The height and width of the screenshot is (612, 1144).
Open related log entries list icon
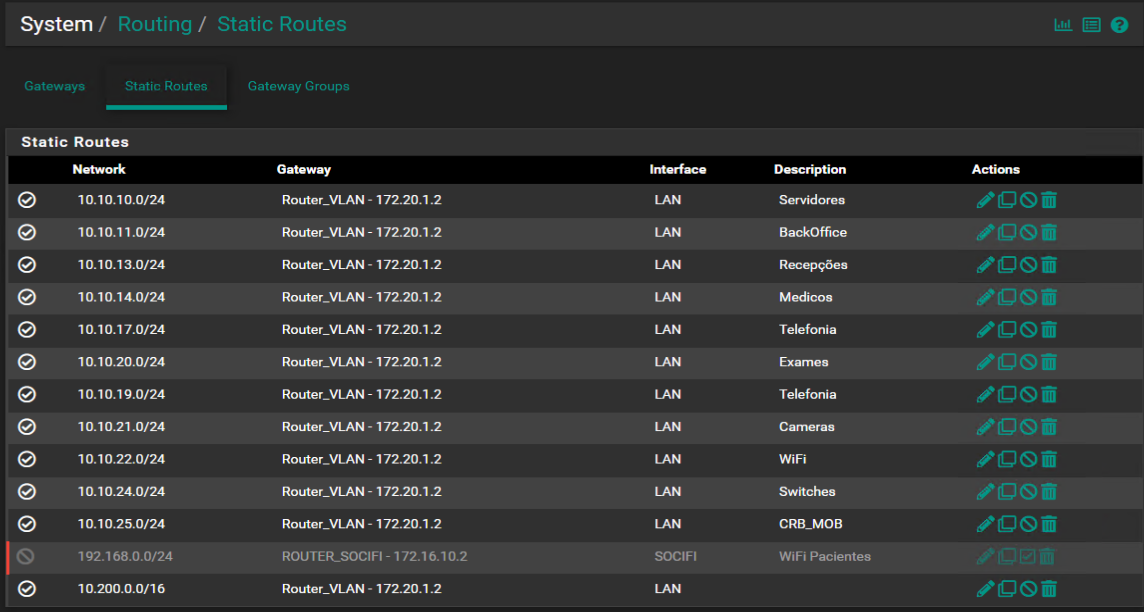[1091, 25]
